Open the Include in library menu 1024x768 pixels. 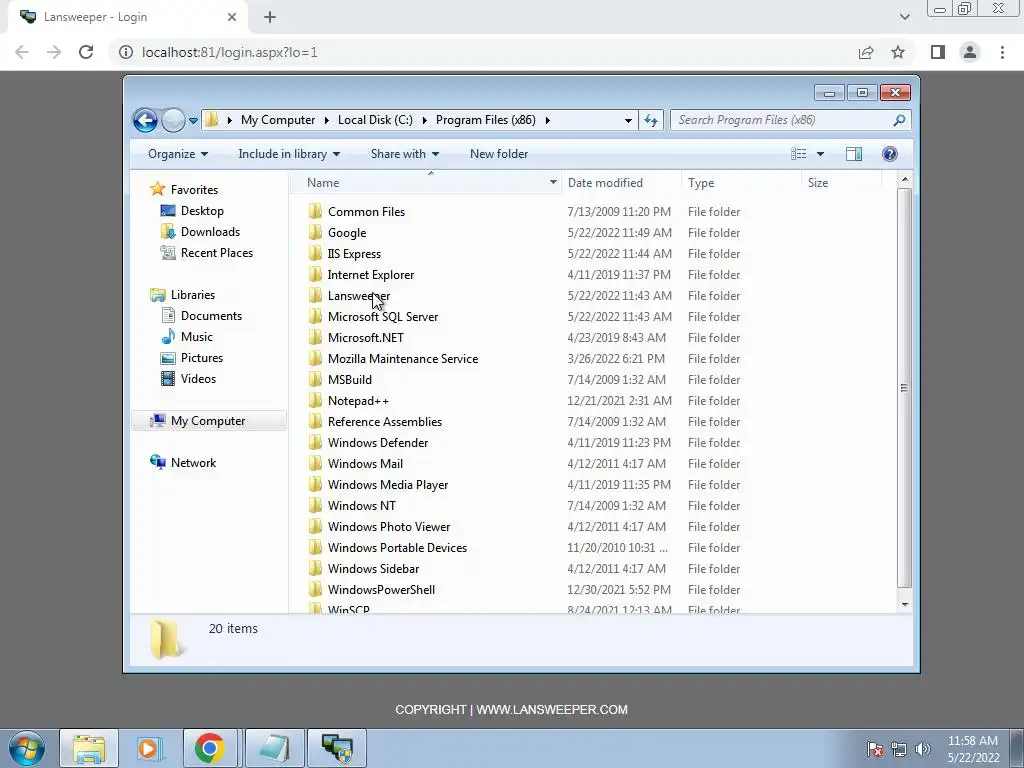pyautogui.click(x=289, y=154)
